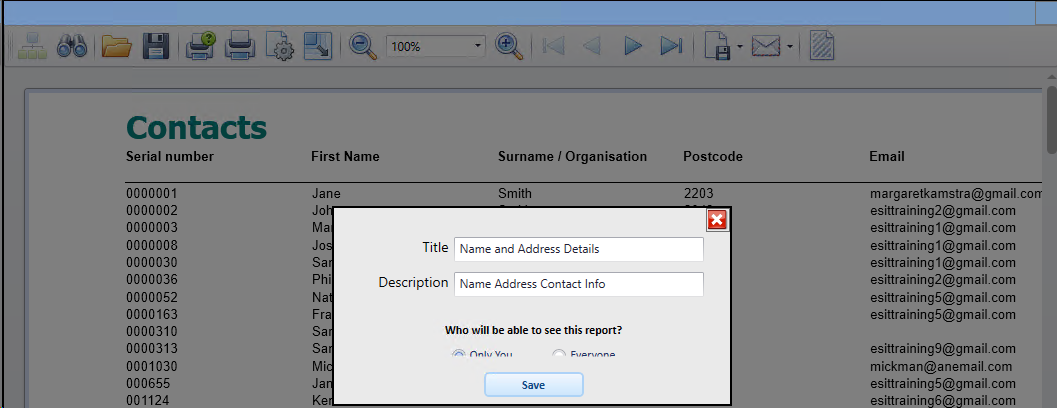The height and width of the screenshot is (408, 1057).
Task: Zoom out with the minus magnifier
Action: pos(363,46)
